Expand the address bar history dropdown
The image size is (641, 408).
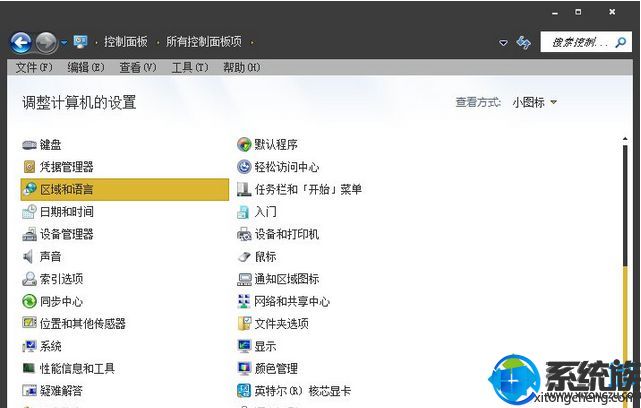(504, 43)
